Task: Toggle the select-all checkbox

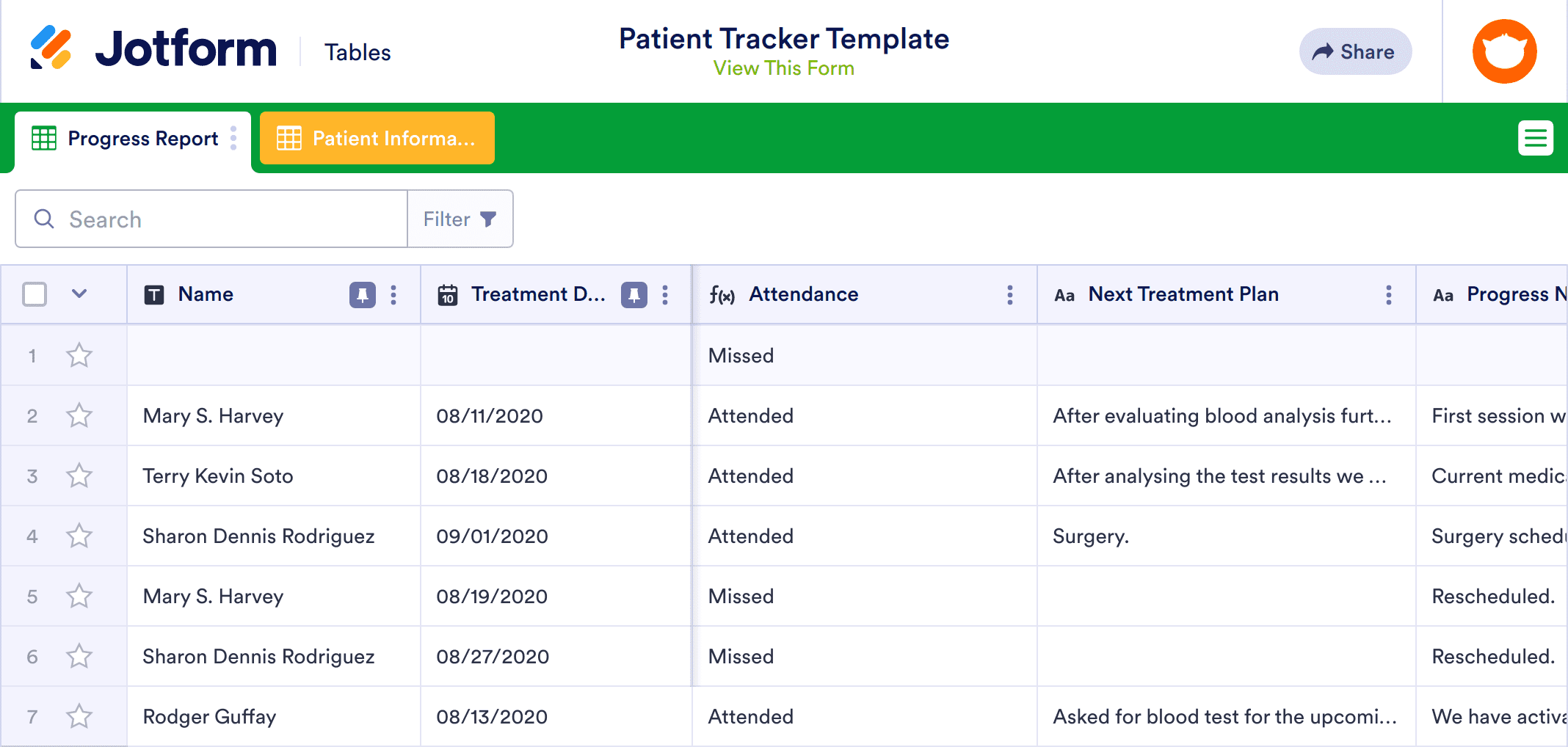Action: 34,294
